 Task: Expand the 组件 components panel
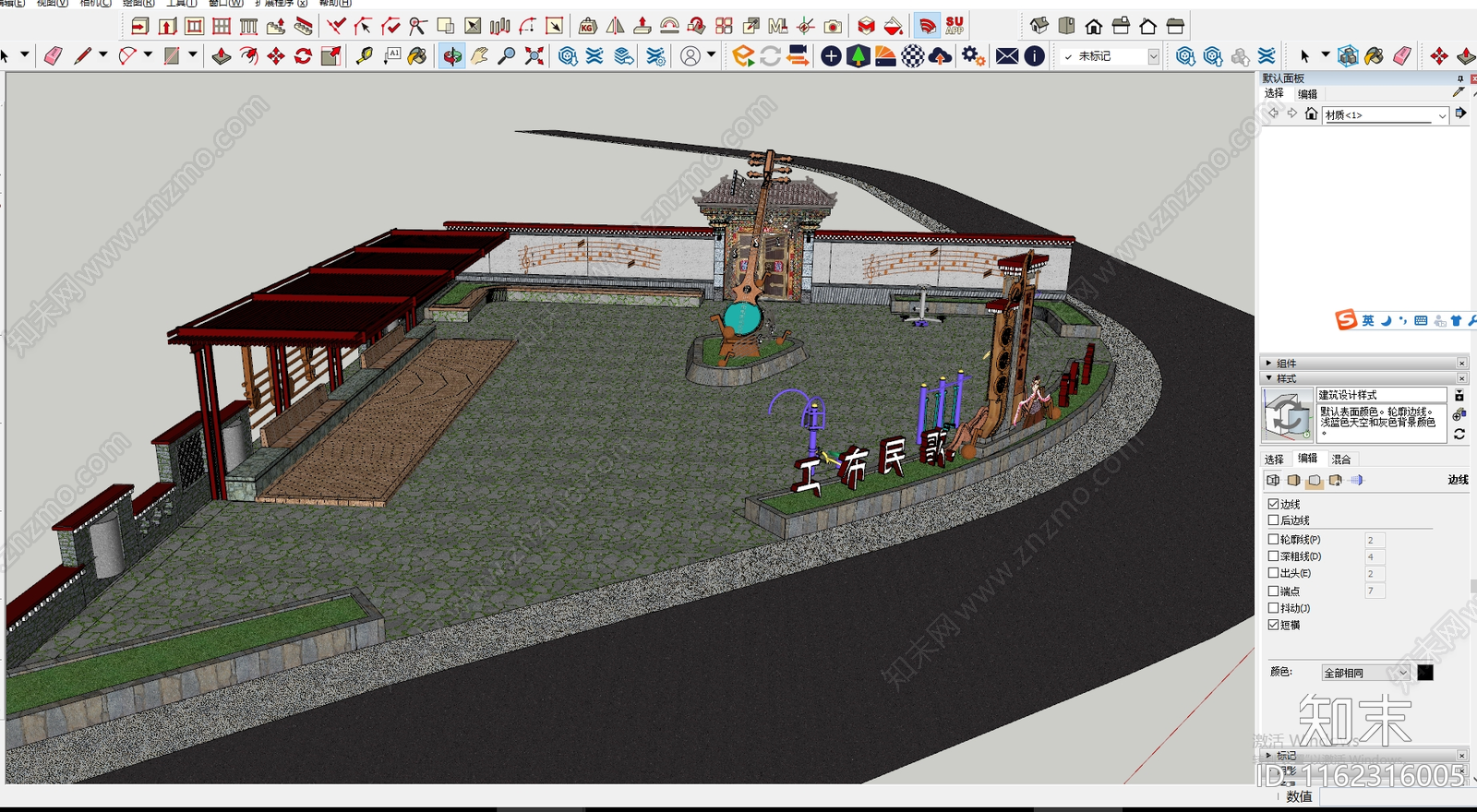tap(1269, 364)
